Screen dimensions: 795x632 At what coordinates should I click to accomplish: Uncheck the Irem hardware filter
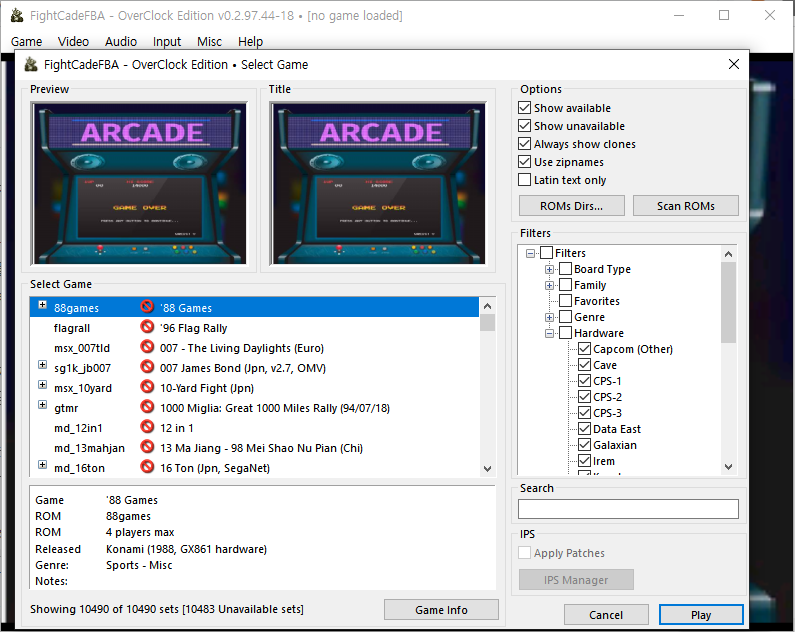point(585,461)
